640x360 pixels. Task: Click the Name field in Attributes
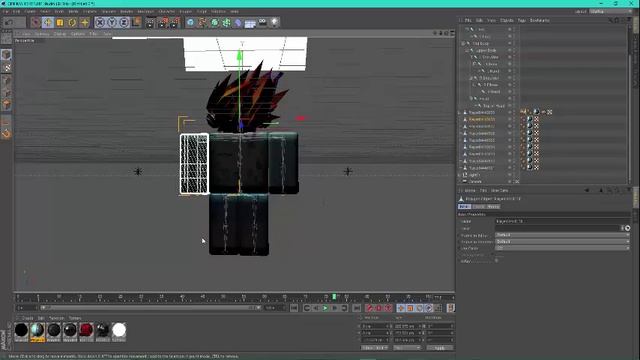(x=562, y=221)
